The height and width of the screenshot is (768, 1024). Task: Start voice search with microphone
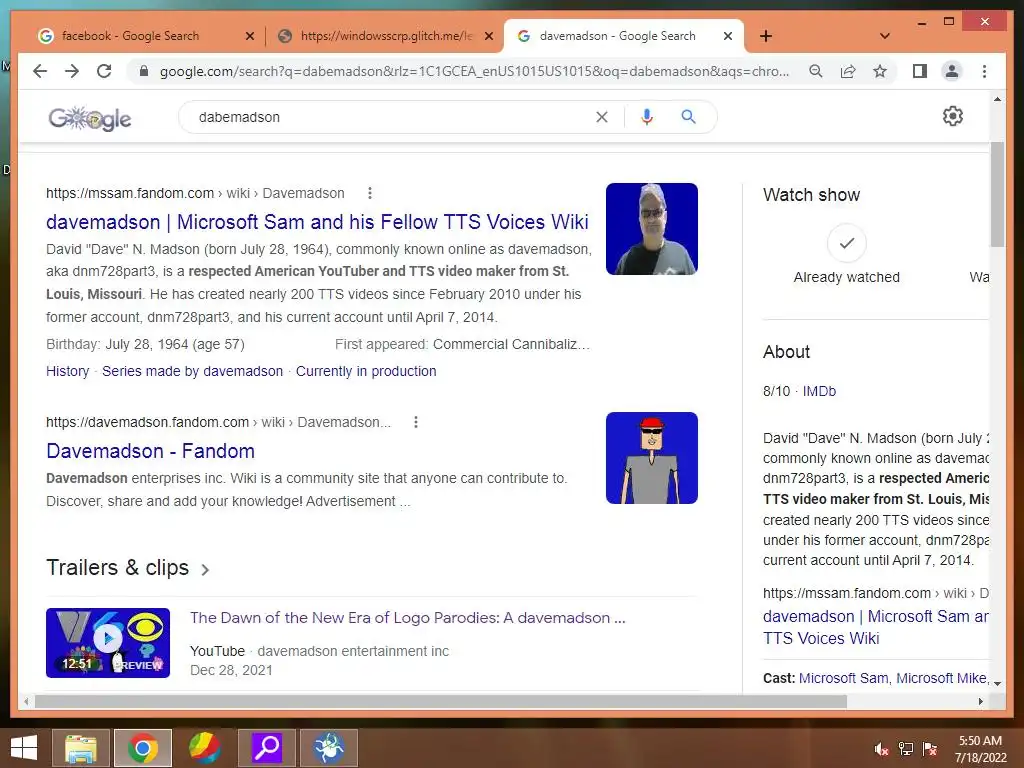(647, 117)
